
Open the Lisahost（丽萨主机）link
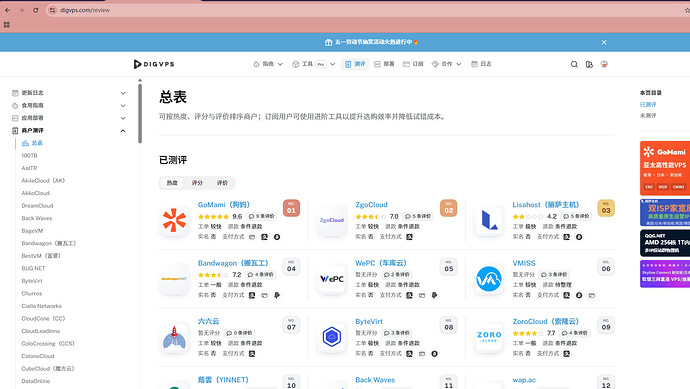pos(546,205)
